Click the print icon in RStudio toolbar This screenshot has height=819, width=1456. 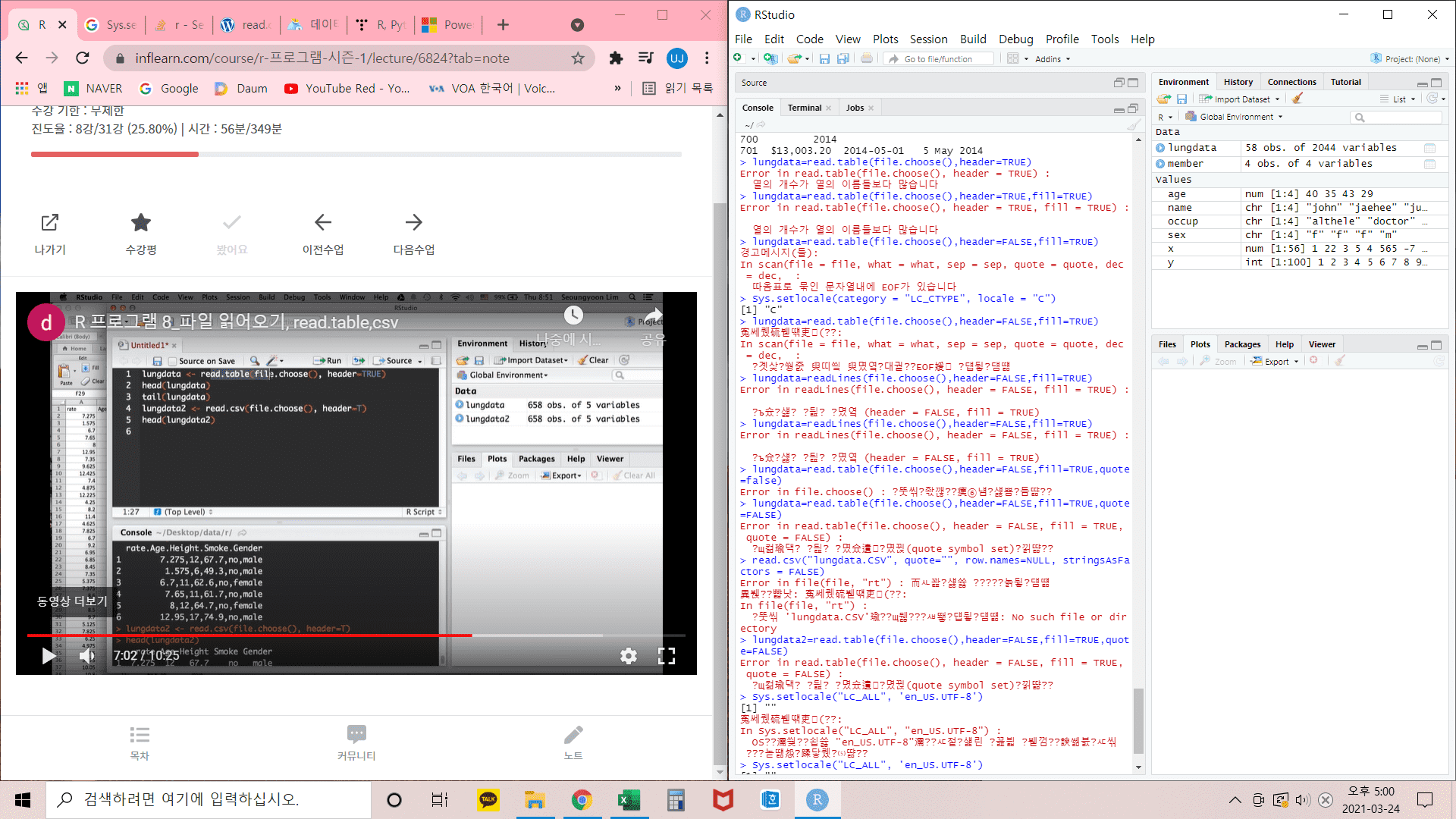(867, 58)
